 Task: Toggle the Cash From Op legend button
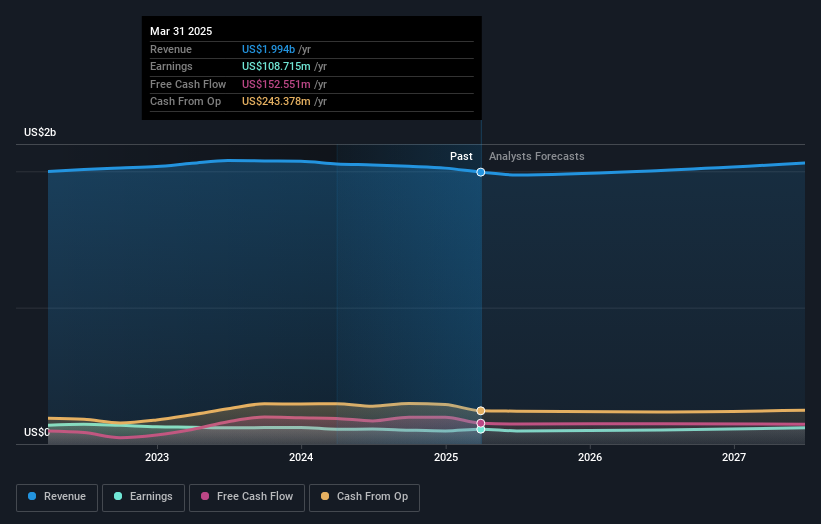364,497
